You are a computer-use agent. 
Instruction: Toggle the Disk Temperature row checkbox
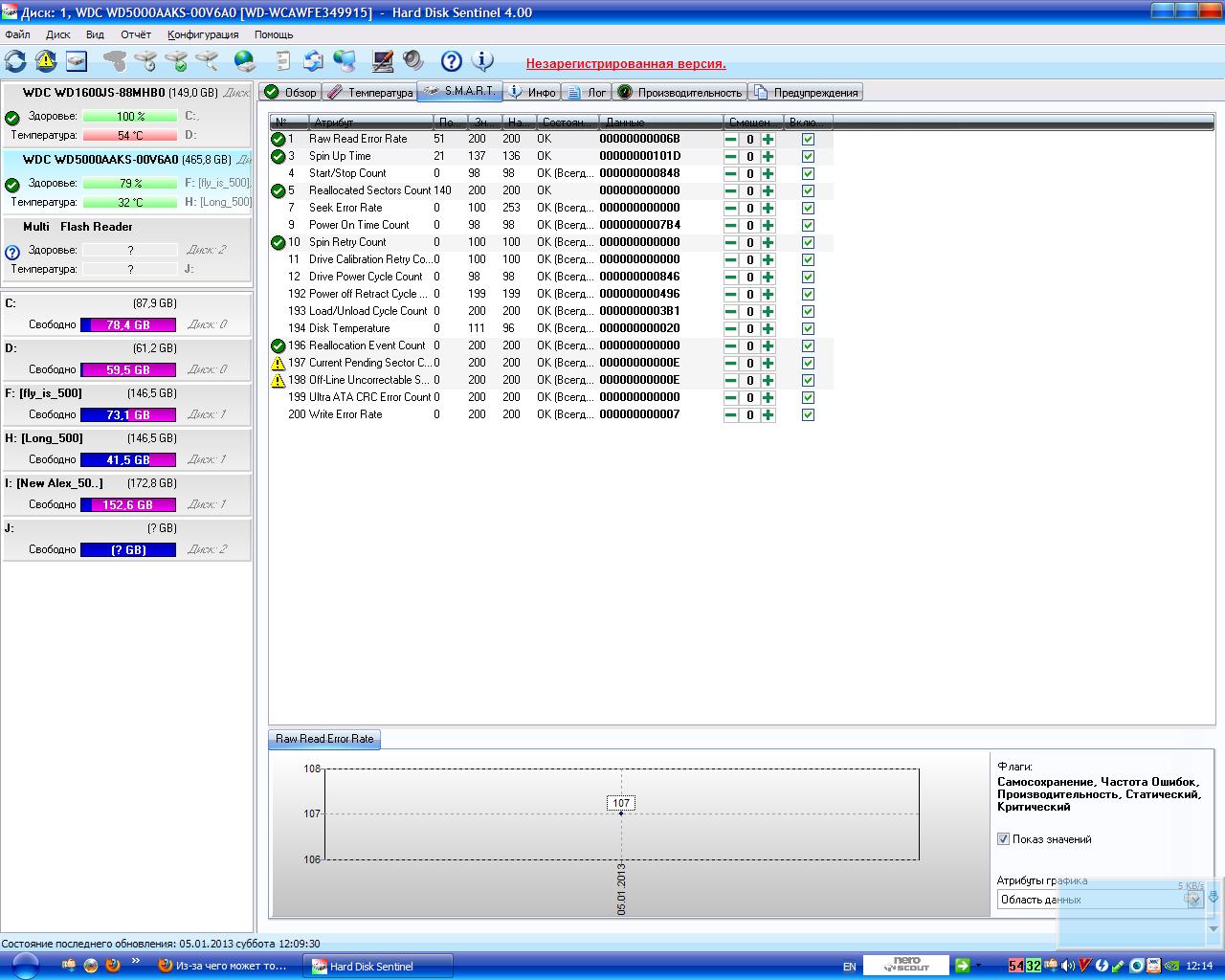click(x=808, y=328)
